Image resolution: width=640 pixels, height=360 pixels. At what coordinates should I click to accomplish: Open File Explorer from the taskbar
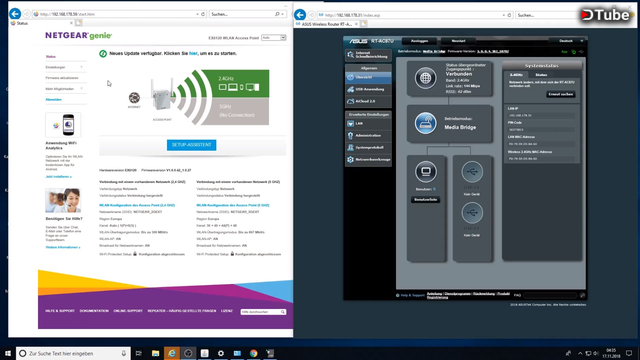tap(156, 353)
